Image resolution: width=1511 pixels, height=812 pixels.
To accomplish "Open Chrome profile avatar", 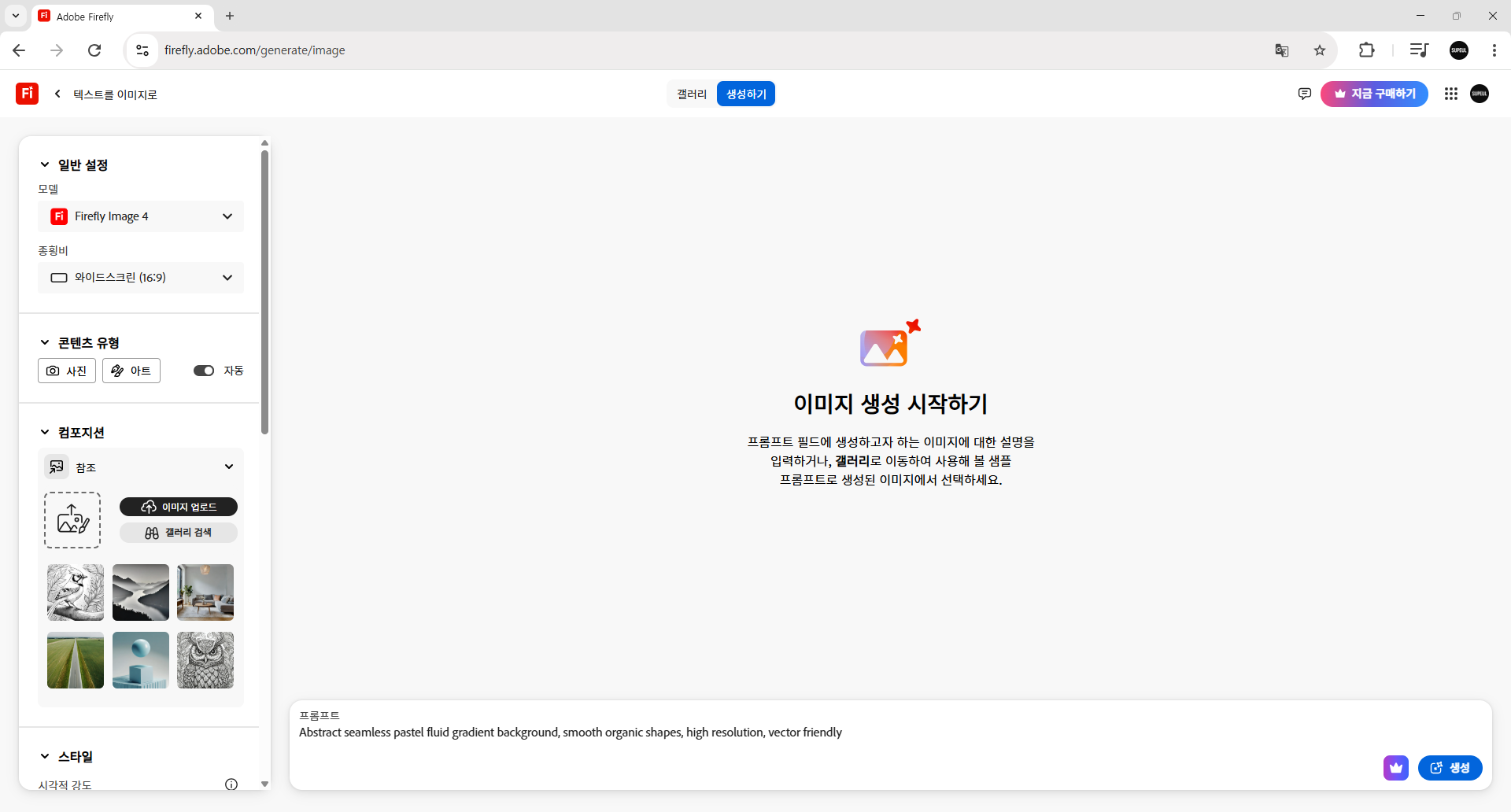I will [x=1459, y=50].
